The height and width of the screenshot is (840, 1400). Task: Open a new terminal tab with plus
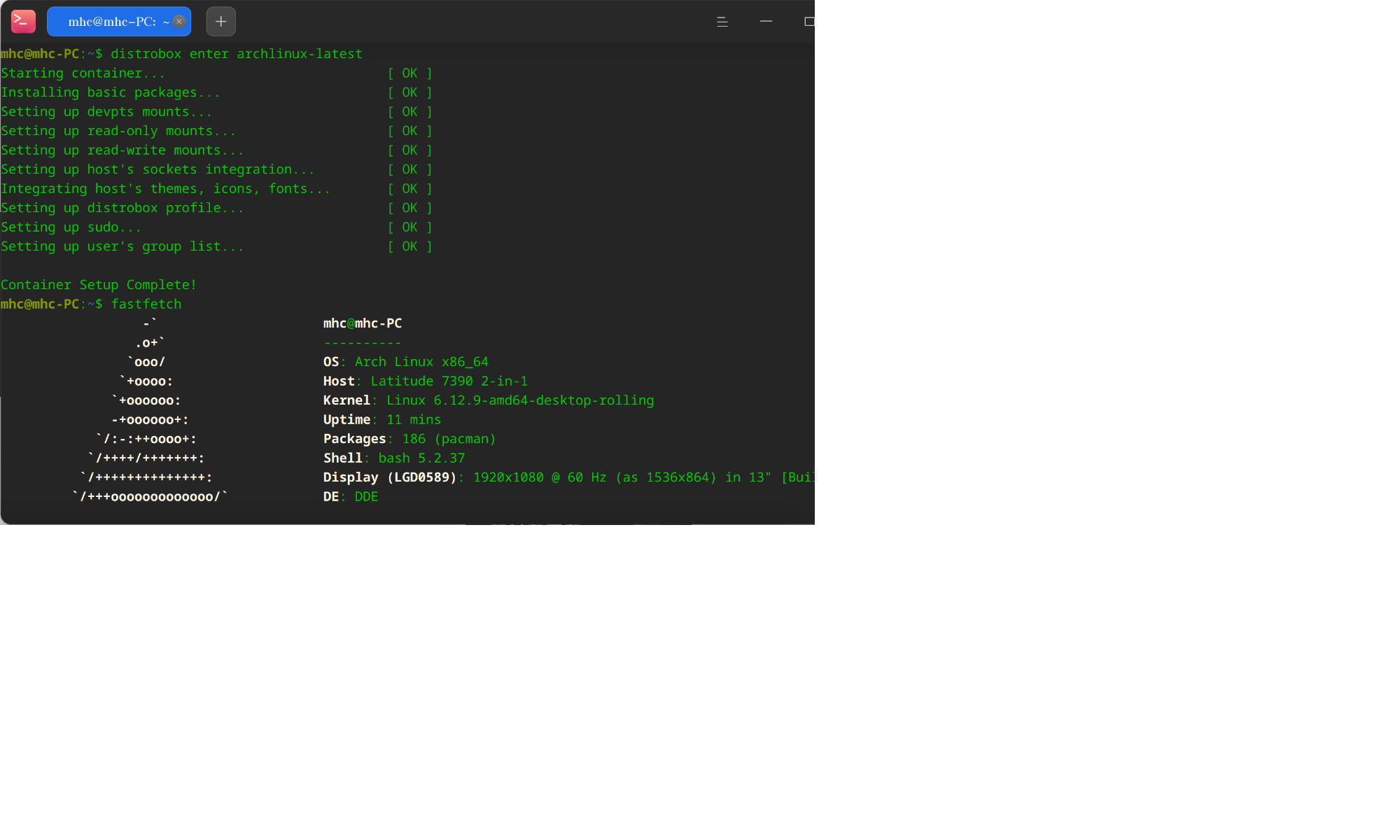tap(220, 22)
